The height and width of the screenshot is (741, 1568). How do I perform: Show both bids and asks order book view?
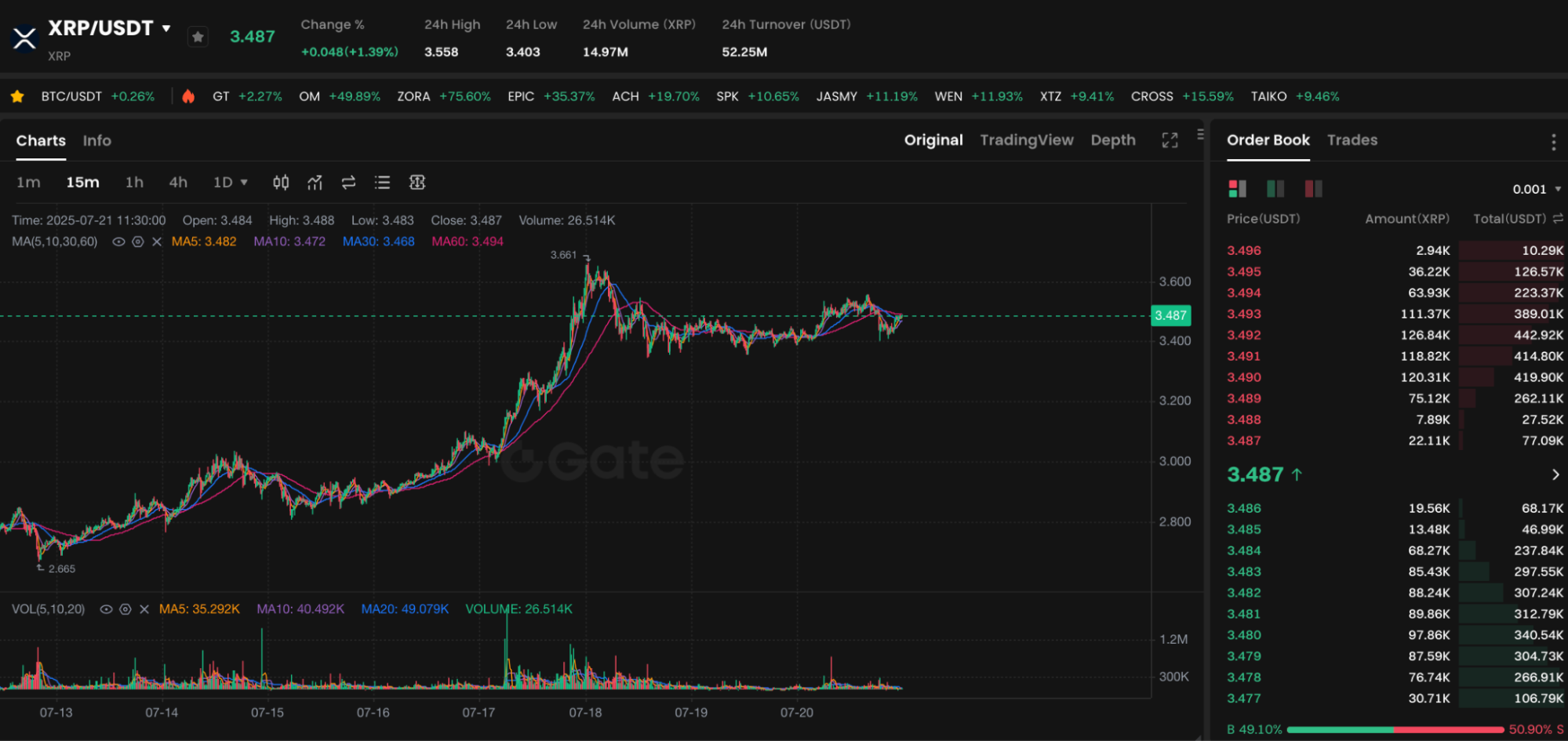(x=1237, y=188)
